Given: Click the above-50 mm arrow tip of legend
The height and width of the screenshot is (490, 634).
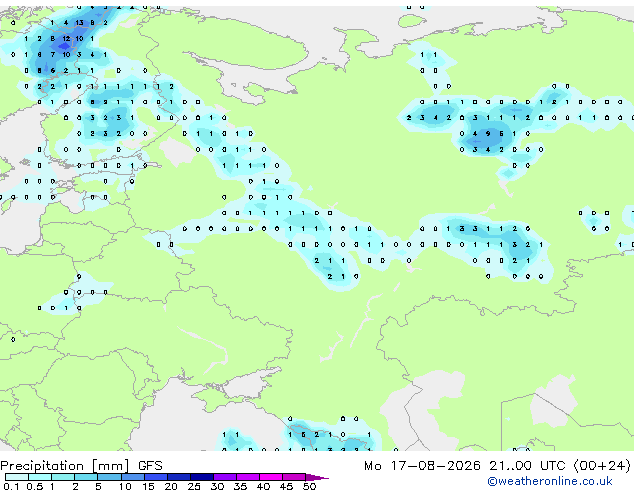Looking at the screenshot, I should point(317,477).
